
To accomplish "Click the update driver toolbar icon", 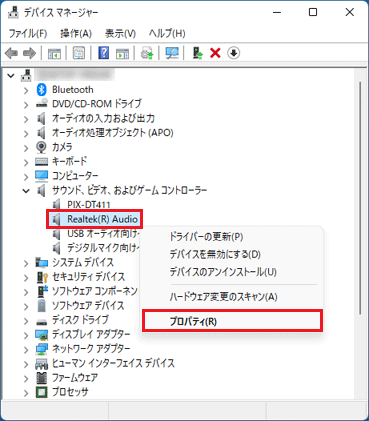I will (147, 53).
